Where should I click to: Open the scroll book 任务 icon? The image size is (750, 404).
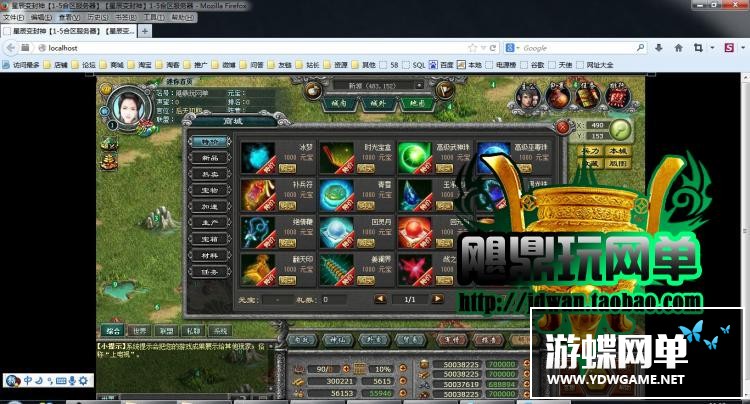(x=587, y=96)
